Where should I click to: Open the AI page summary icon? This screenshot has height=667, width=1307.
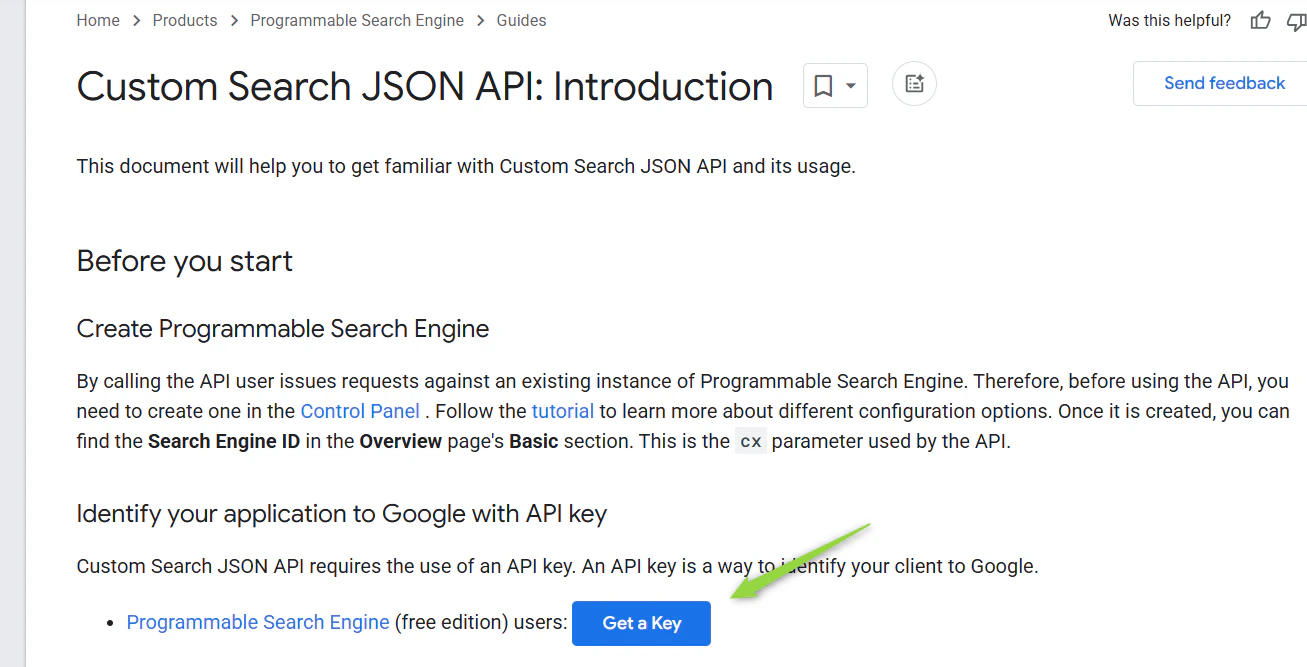pos(913,84)
